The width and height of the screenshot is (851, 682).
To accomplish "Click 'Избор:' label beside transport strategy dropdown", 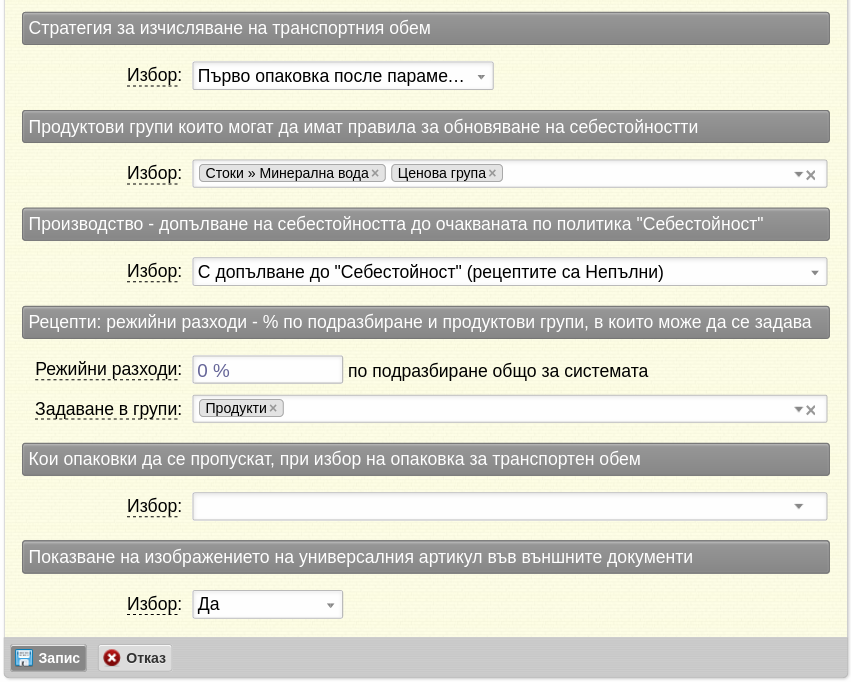I will point(154,75).
